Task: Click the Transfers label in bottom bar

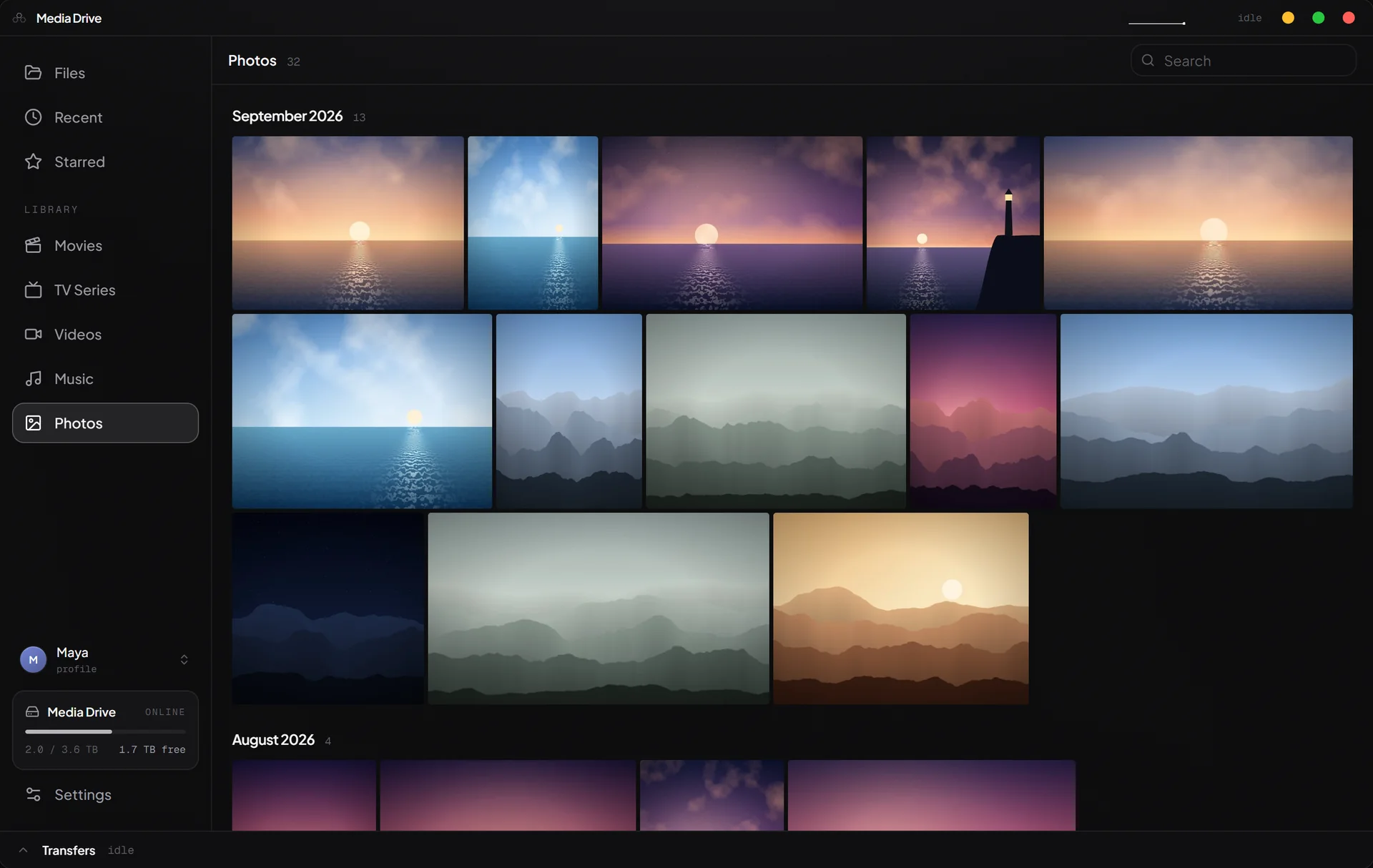Action: [69, 850]
